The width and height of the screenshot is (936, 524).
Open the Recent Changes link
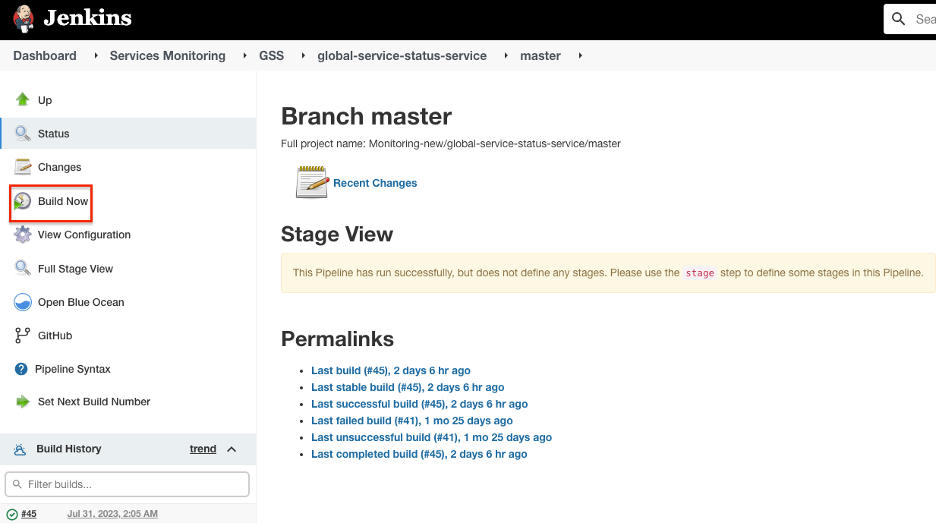[x=375, y=183]
